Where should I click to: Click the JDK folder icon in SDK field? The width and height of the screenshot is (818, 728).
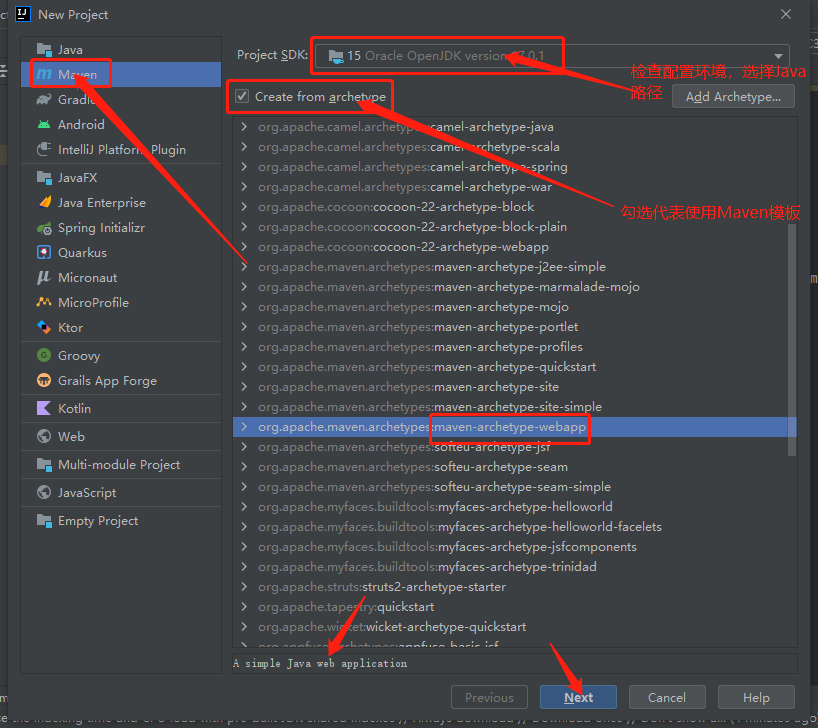[336, 56]
